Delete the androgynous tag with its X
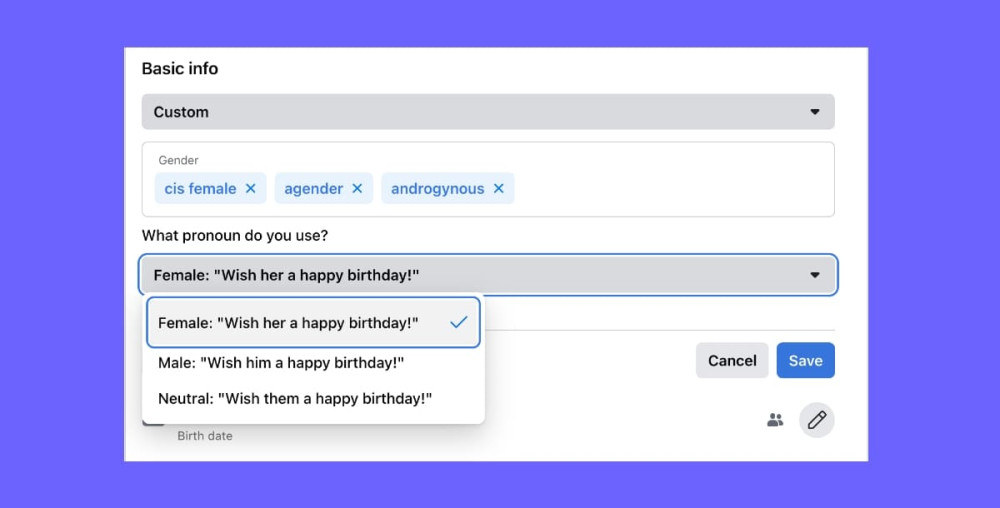1000x508 pixels. click(x=498, y=189)
